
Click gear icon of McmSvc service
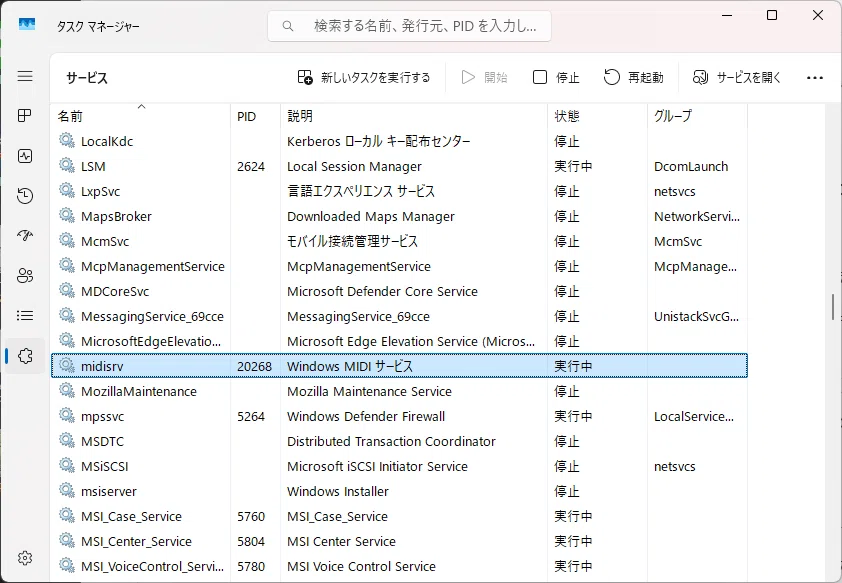point(67,241)
